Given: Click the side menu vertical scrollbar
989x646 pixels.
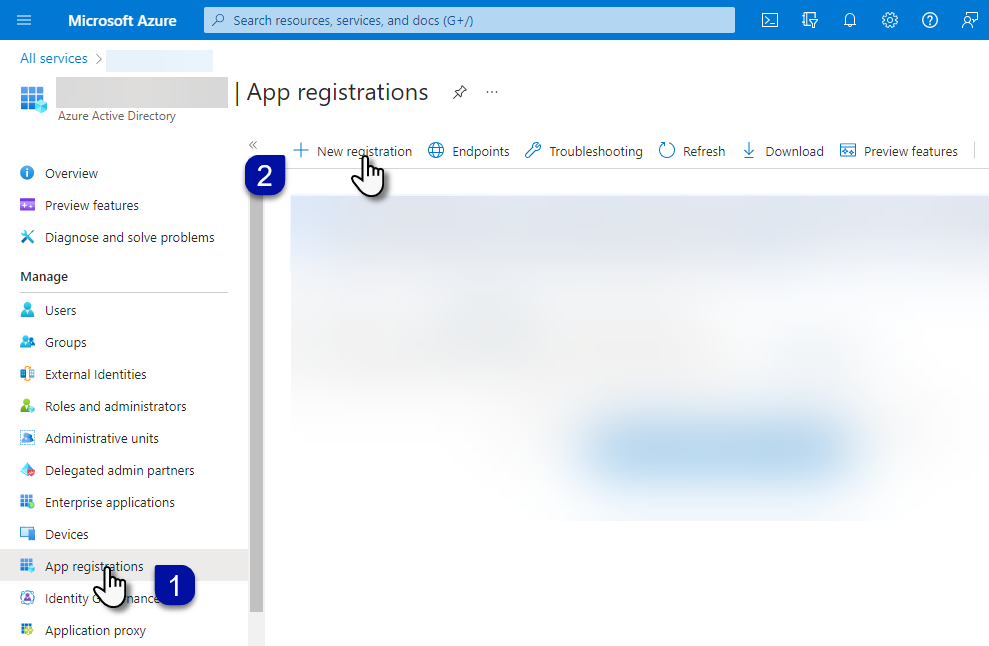Looking at the screenshot, I should coord(256,401).
